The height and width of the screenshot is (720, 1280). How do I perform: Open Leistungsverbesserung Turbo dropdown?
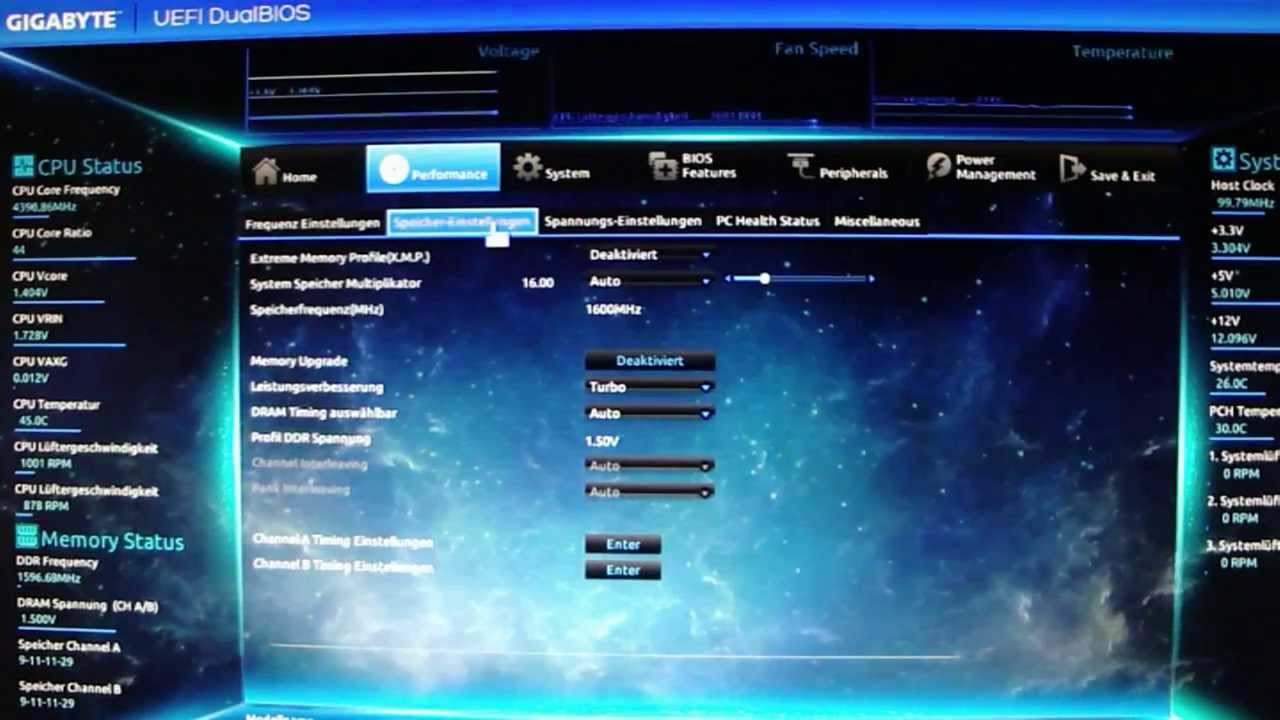[649, 387]
